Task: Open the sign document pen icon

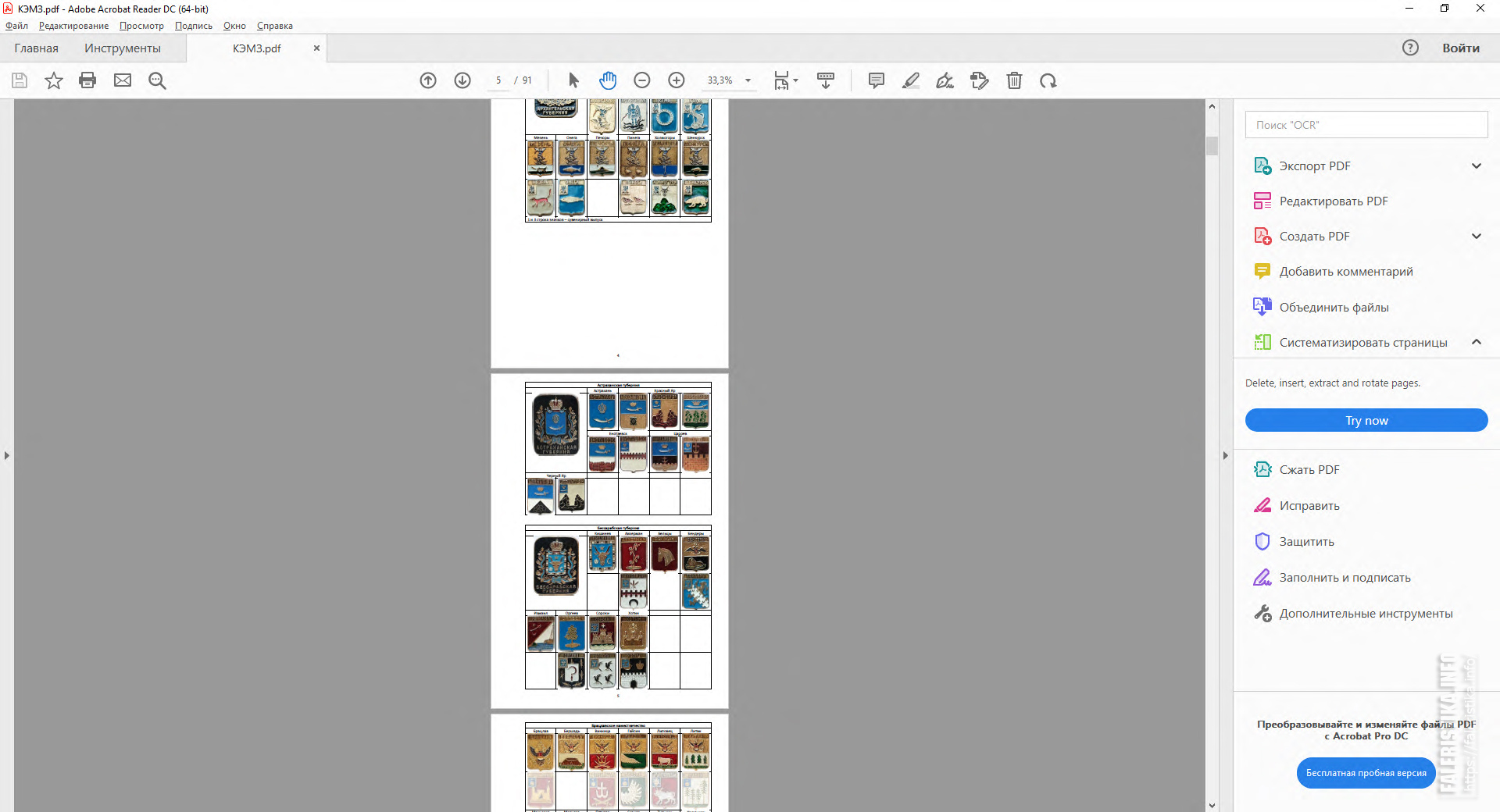Action: 945,80
